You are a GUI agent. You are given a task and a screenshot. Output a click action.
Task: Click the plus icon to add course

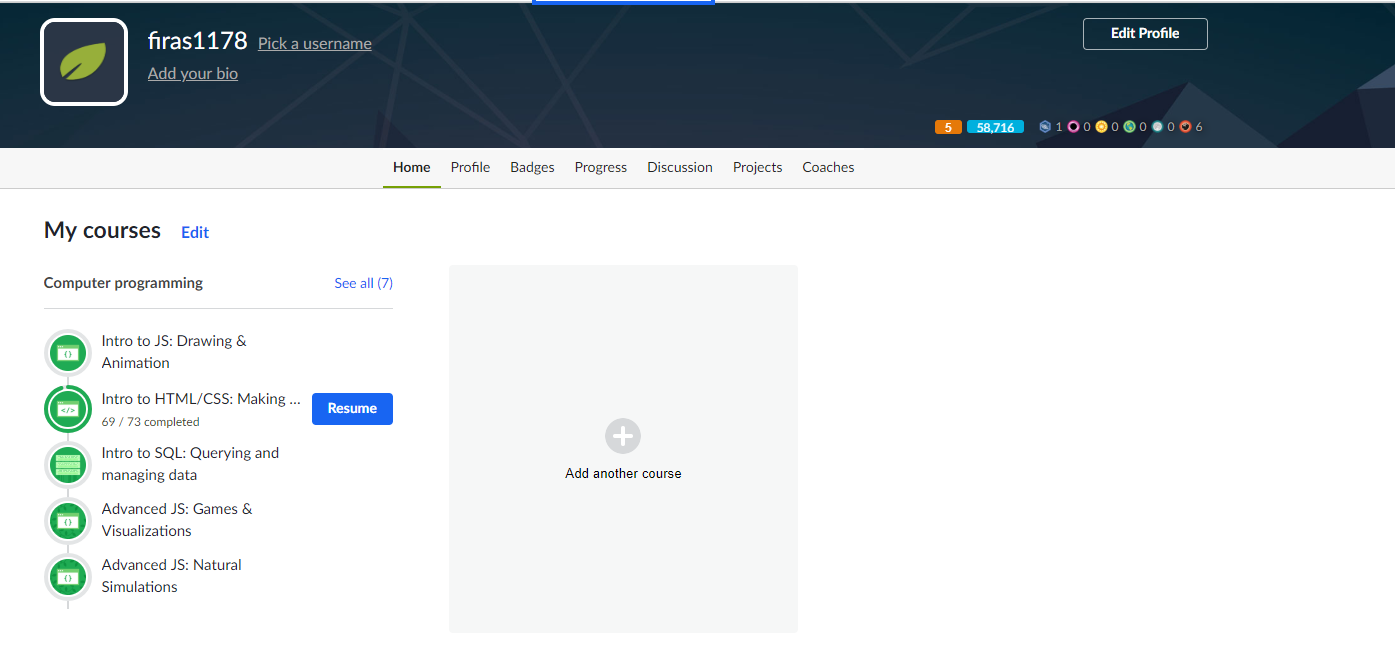pyautogui.click(x=623, y=436)
